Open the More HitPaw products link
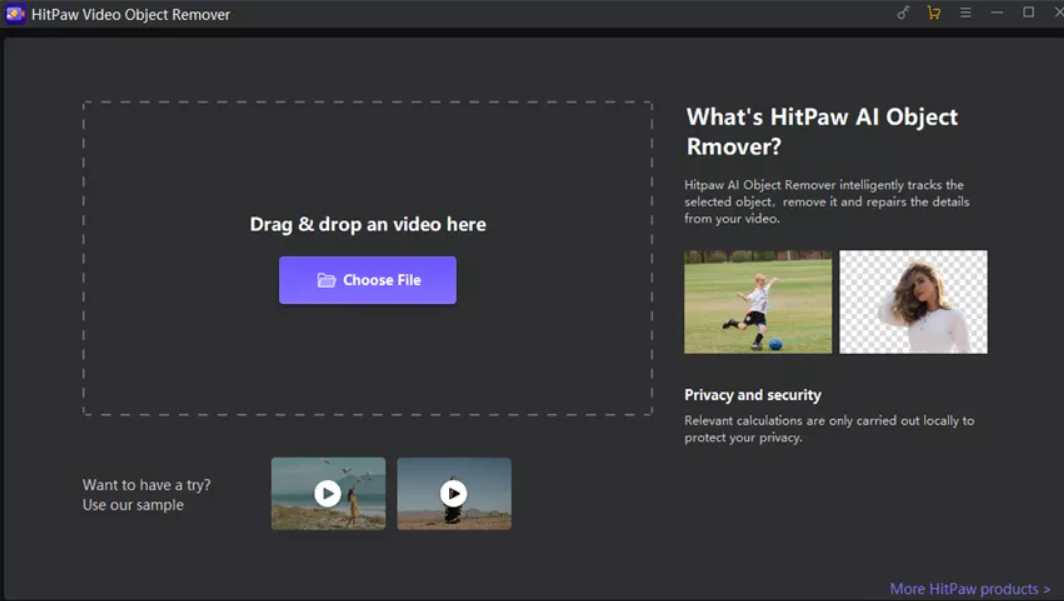The image size is (1064, 601). pos(970,589)
